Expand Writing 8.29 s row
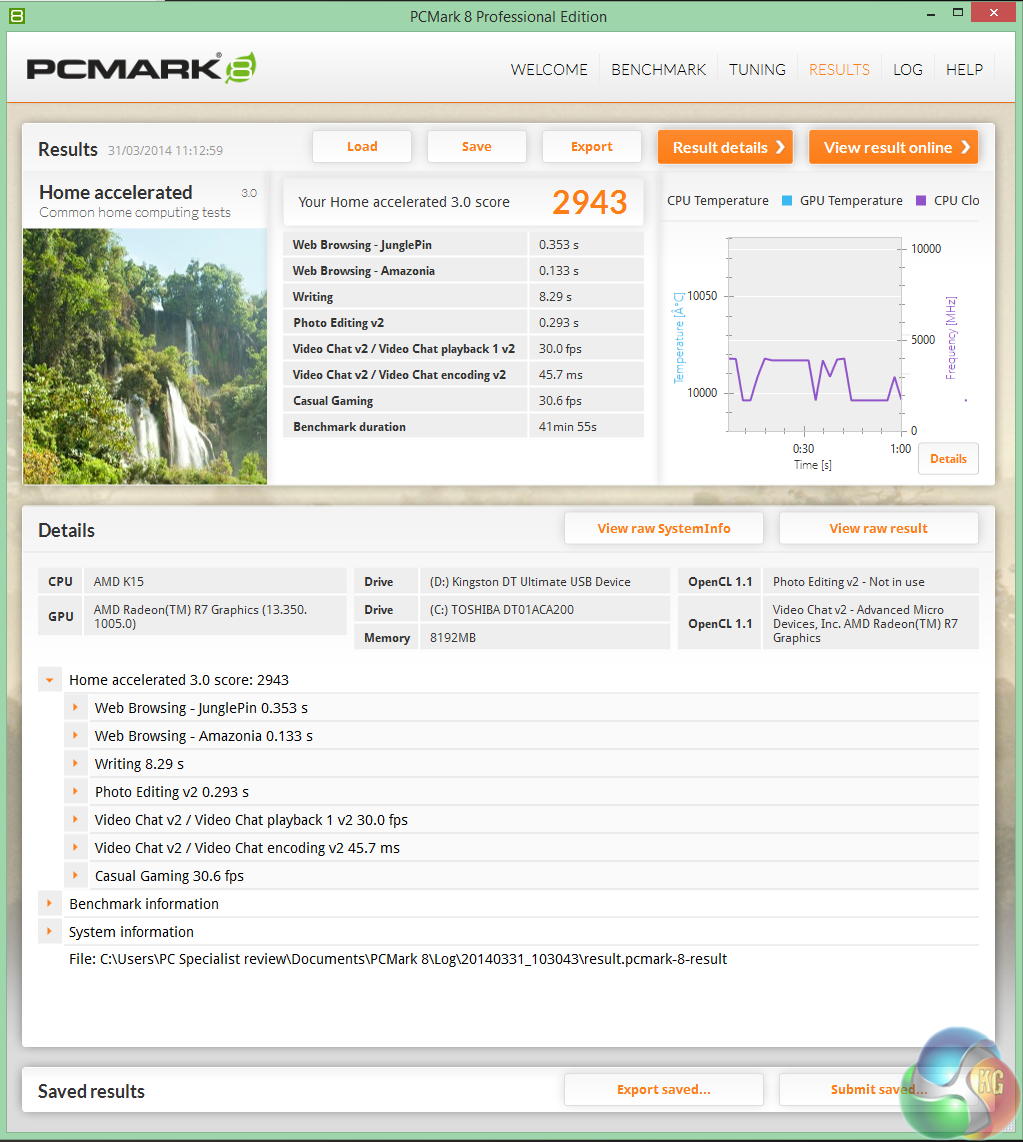This screenshot has width=1023, height=1142. coord(75,764)
